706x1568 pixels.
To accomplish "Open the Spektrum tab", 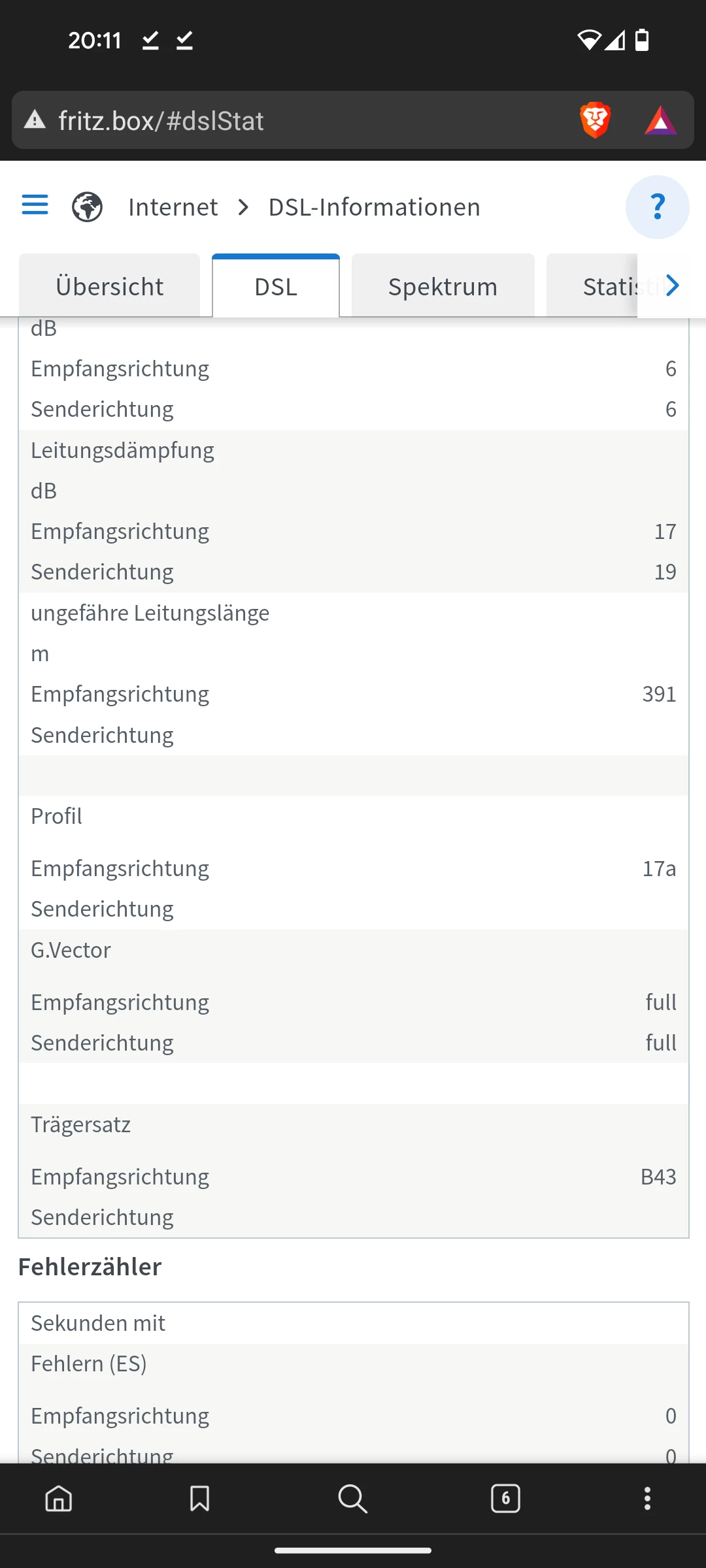I will 443,287.
